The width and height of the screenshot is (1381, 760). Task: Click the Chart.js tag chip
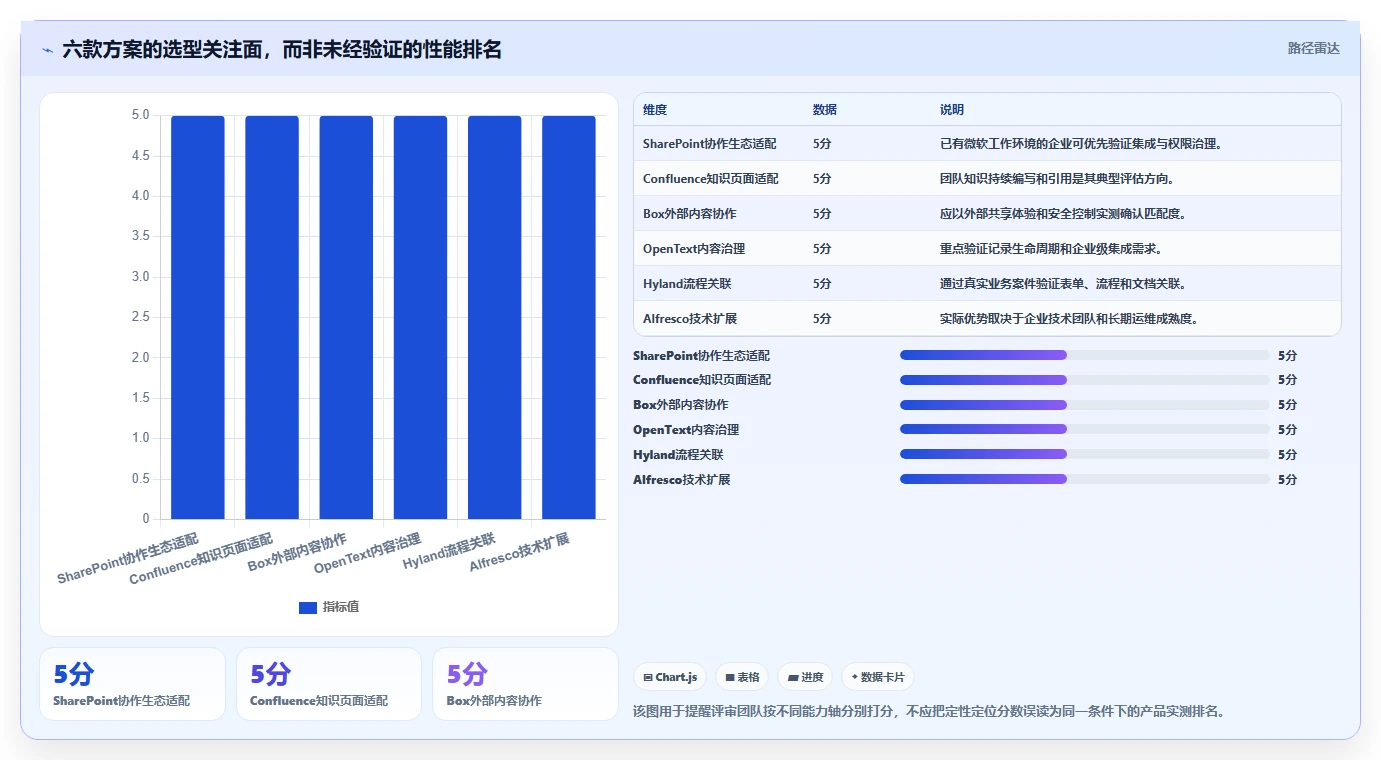click(x=670, y=677)
